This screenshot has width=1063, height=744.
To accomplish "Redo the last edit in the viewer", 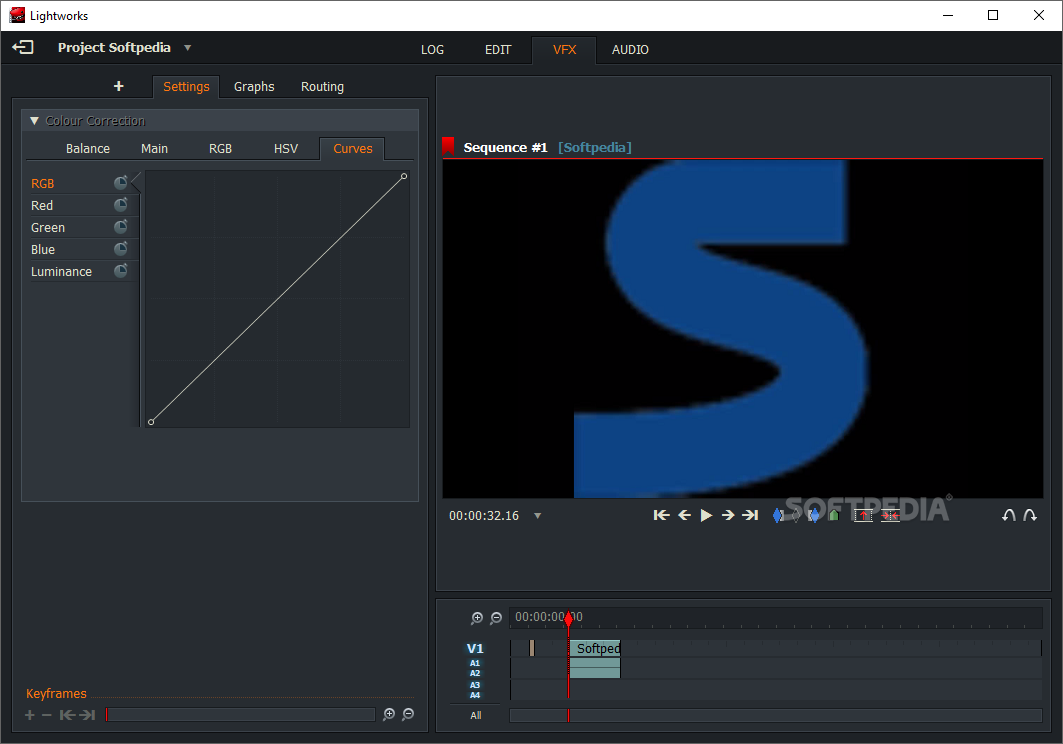I will 1030,515.
